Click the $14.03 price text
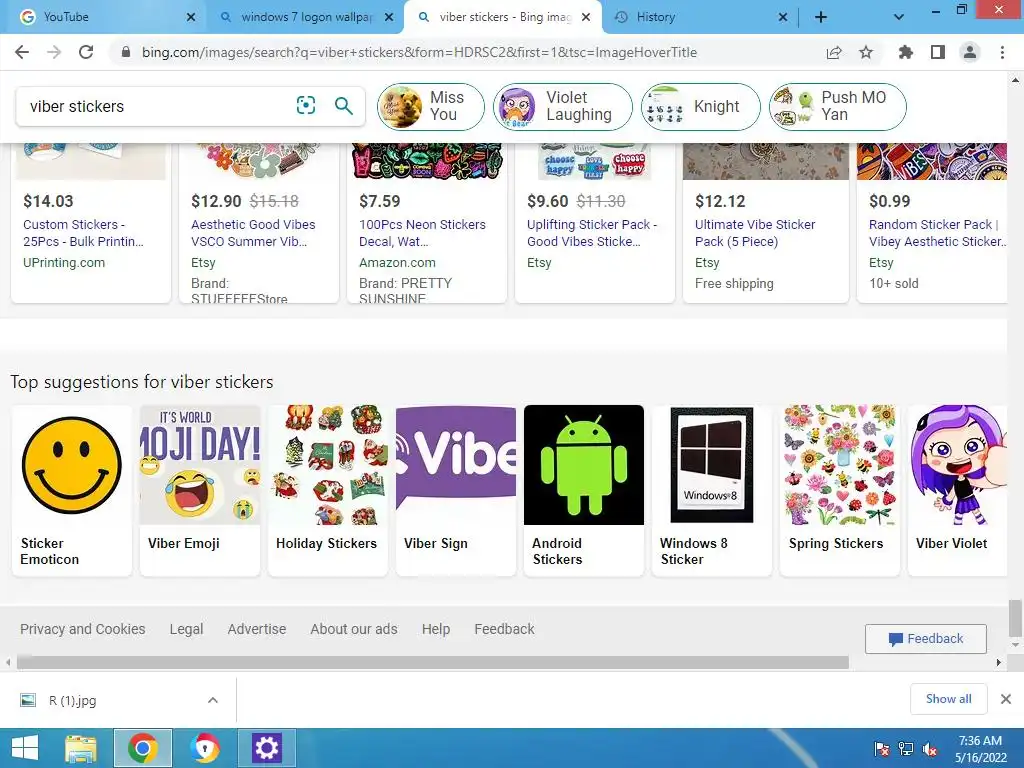Screen dimensions: 1024x768 click(x=48, y=201)
